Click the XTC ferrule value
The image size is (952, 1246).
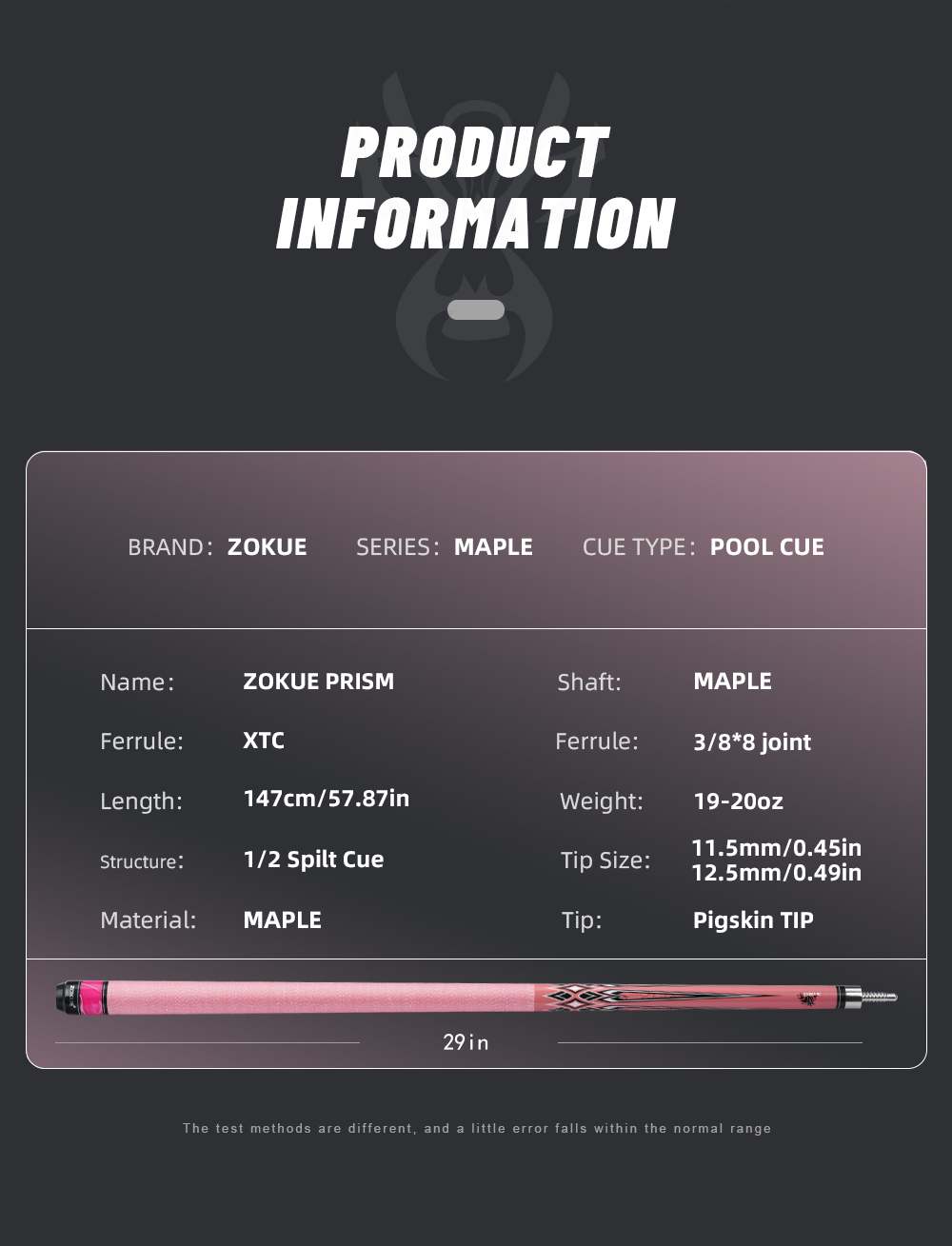point(264,741)
